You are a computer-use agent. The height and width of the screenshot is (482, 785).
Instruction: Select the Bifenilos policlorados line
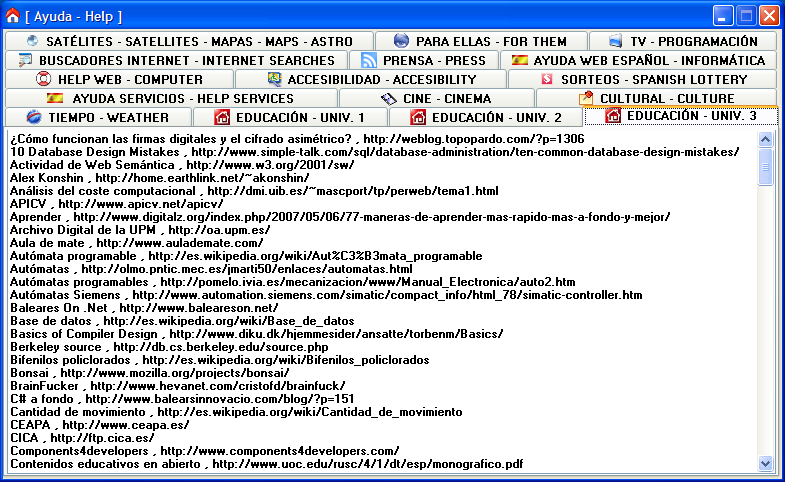click(x=220, y=360)
